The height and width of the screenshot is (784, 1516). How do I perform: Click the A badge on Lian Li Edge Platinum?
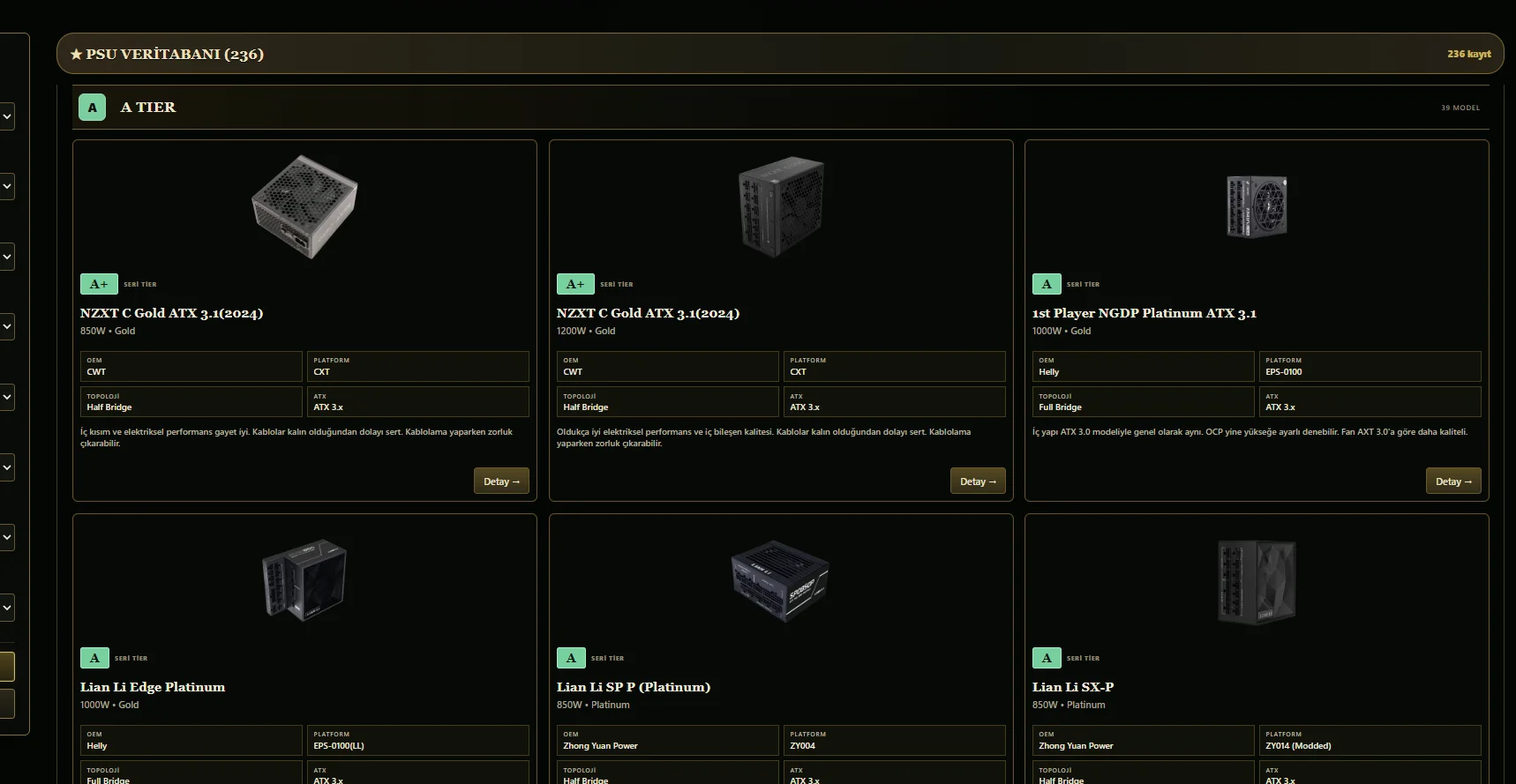point(94,658)
